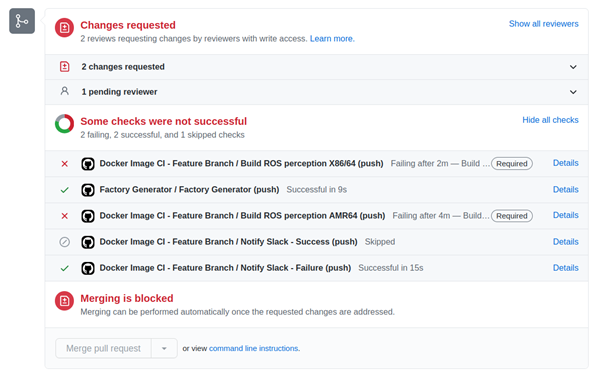Click the Build ROS perception AMR64 check name
Image resolution: width=602 pixels, height=373 pixels.
242,216
